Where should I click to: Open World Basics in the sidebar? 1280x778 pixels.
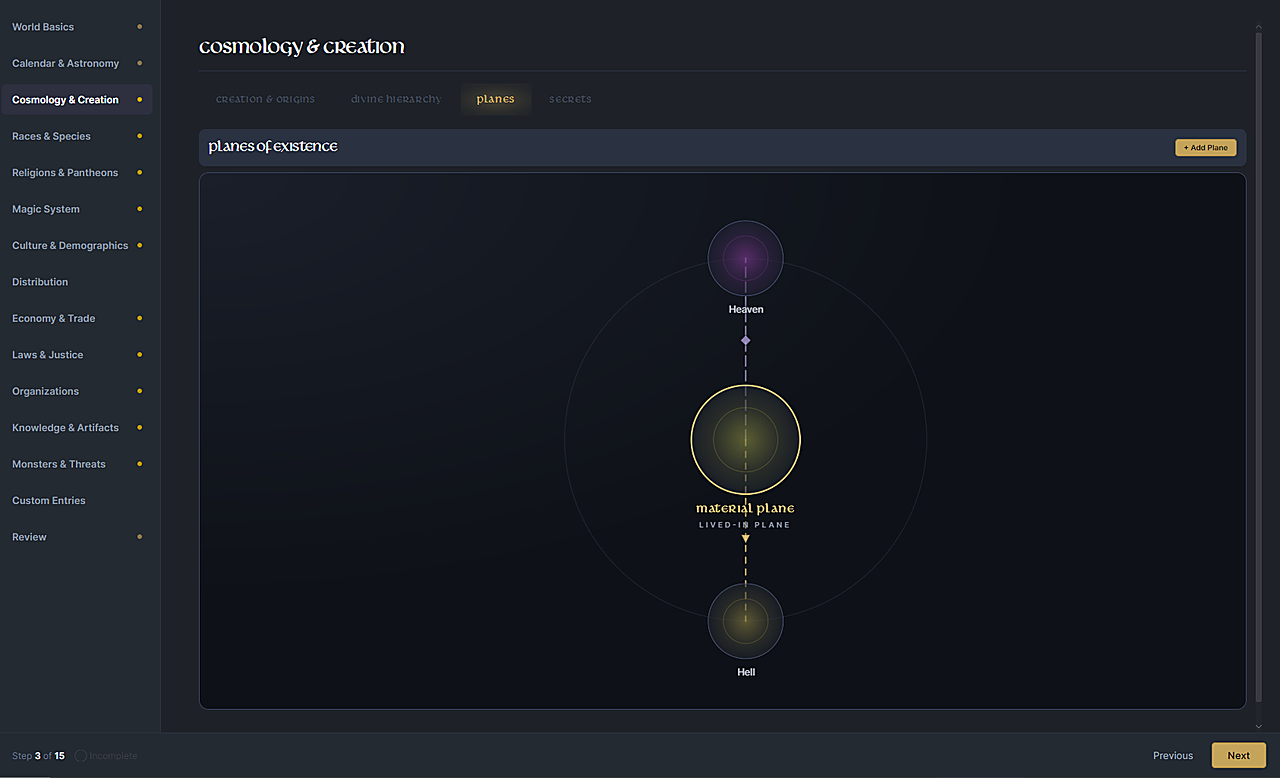coord(76,27)
